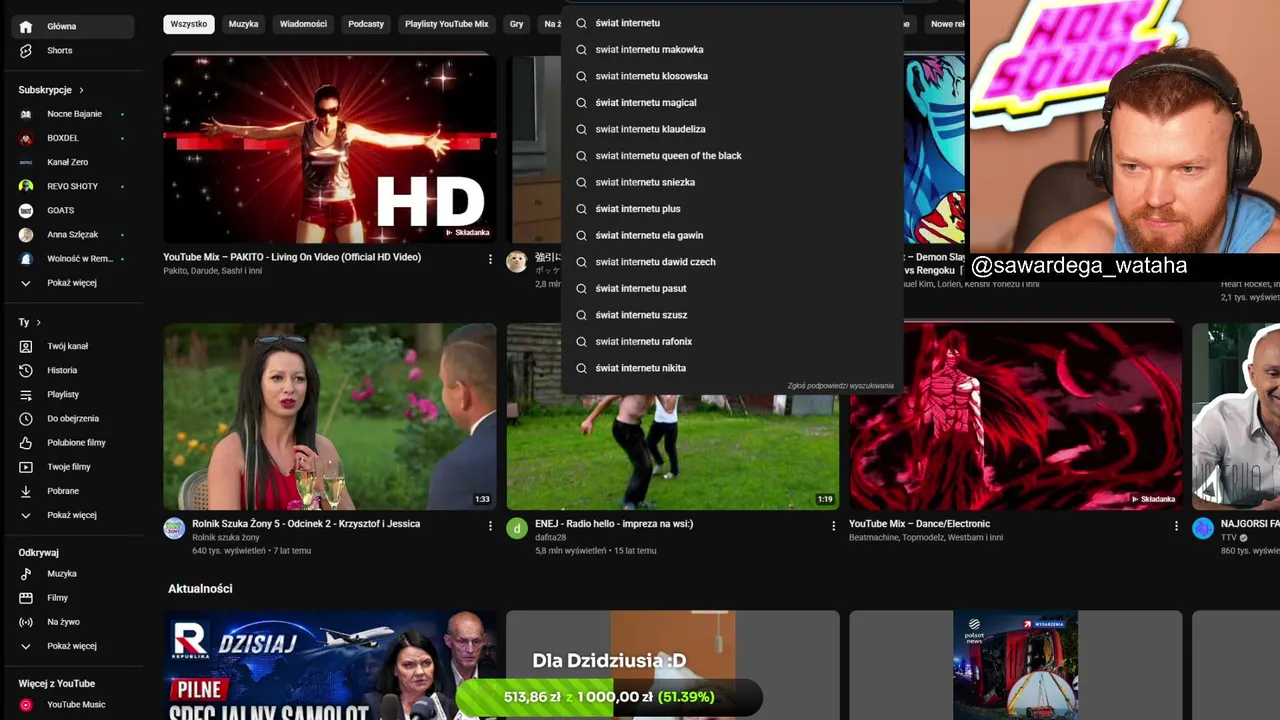Open REVO SHOTY channel avatar
1280x720 pixels.
(x=26, y=186)
